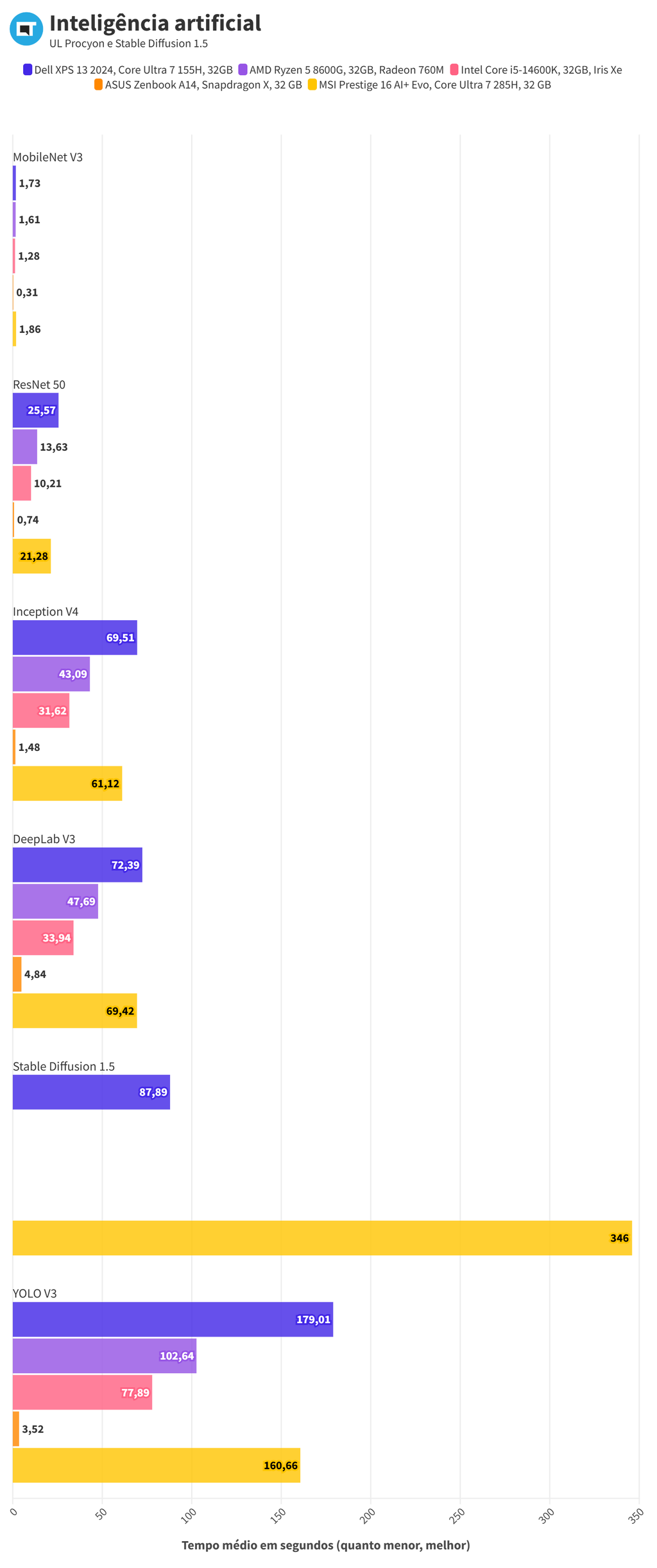
Task: Click the yellow MSI Prestige 16 legend swatch
Action: pyautogui.click(x=312, y=85)
